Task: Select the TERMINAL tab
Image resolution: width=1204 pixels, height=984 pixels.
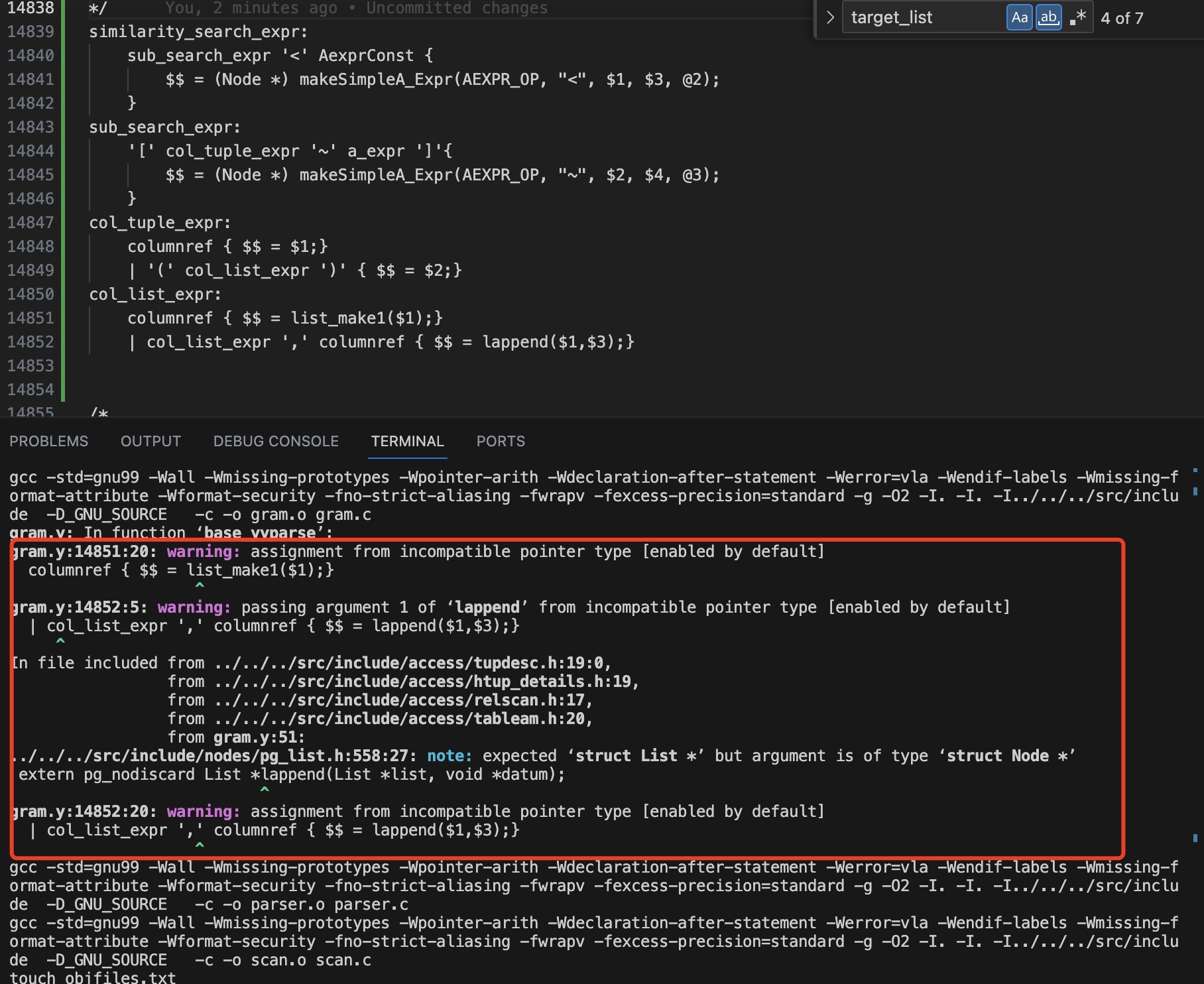Action: pyautogui.click(x=407, y=442)
